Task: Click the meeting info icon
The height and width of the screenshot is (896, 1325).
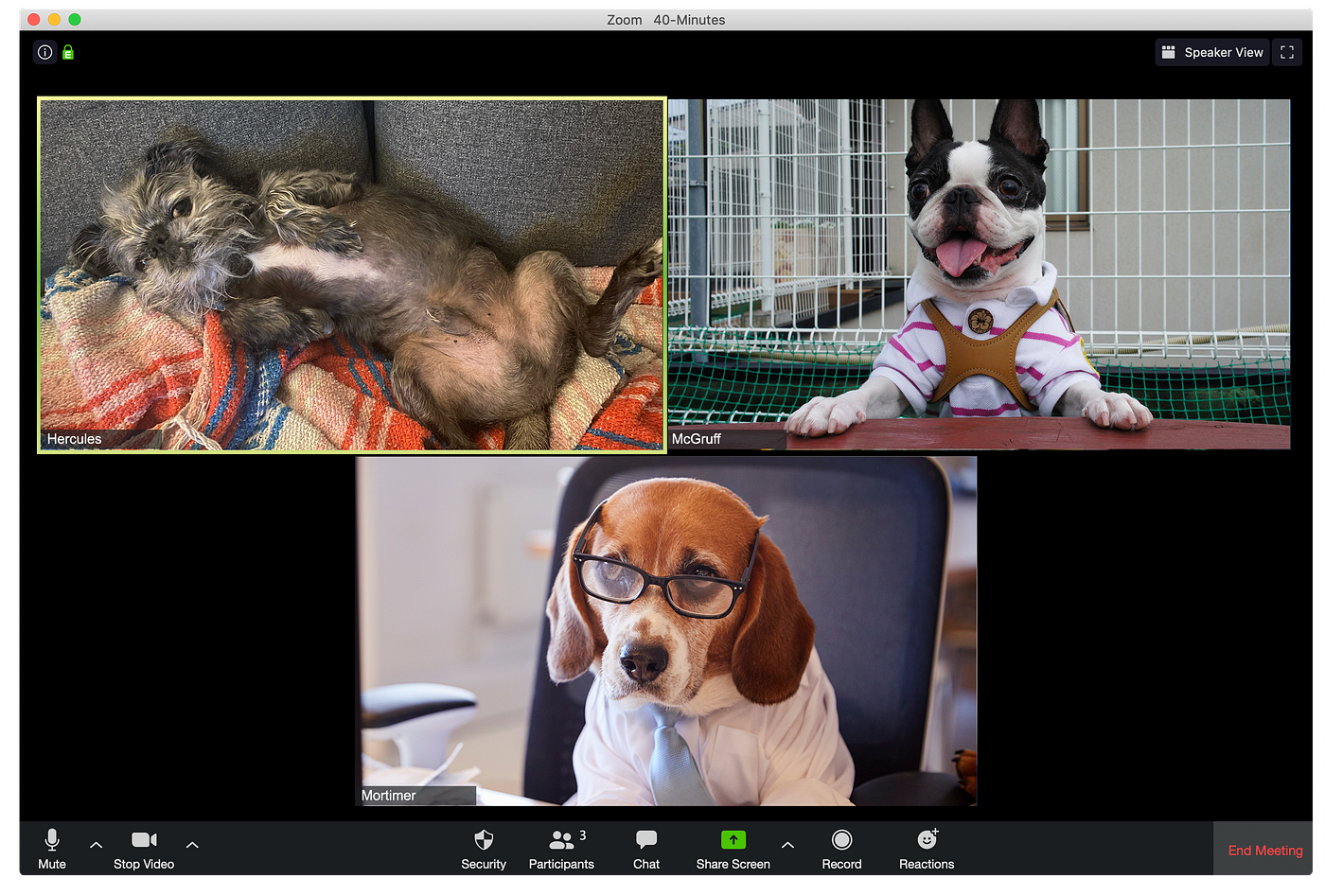Action: pyautogui.click(x=44, y=52)
